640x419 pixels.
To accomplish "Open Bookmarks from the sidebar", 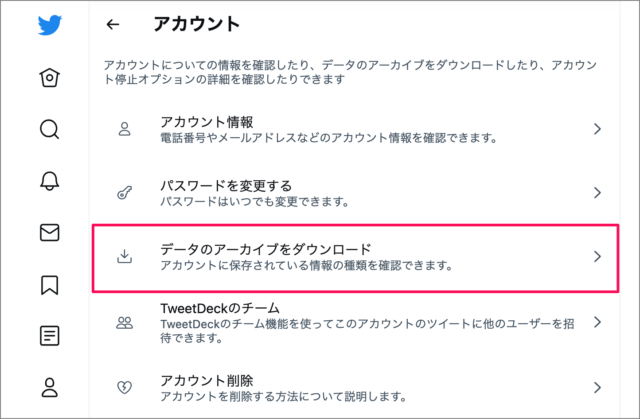I will point(49,284).
